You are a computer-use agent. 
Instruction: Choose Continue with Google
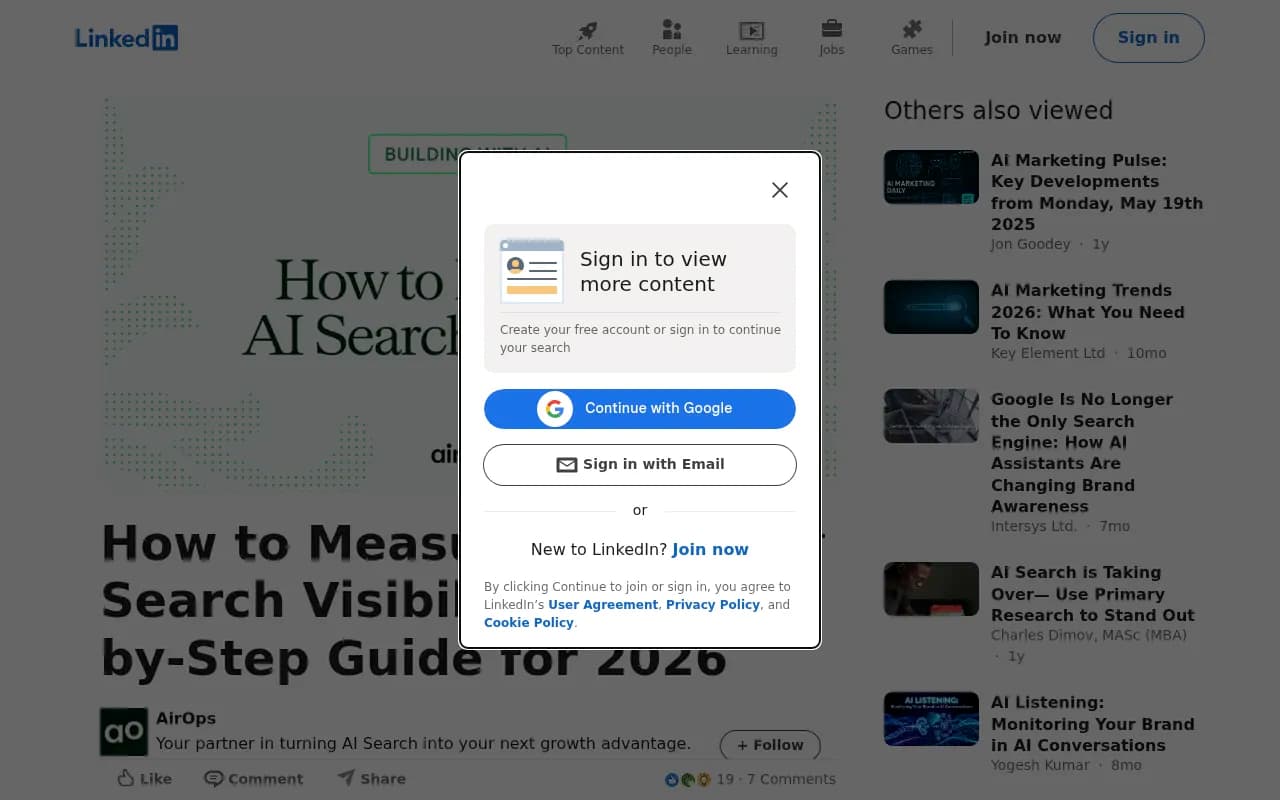click(640, 409)
